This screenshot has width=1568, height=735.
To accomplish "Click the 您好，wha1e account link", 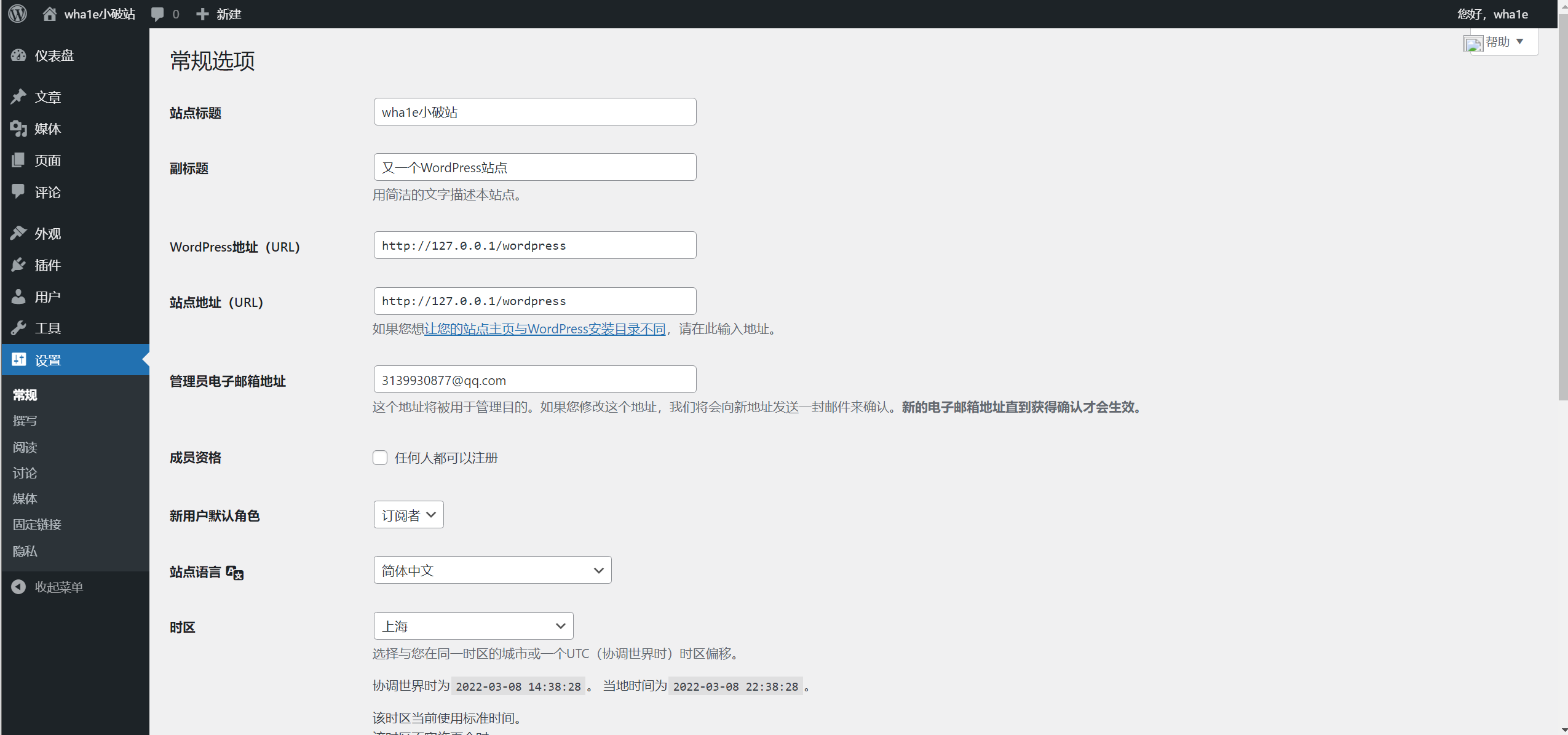I will pos(1492,14).
